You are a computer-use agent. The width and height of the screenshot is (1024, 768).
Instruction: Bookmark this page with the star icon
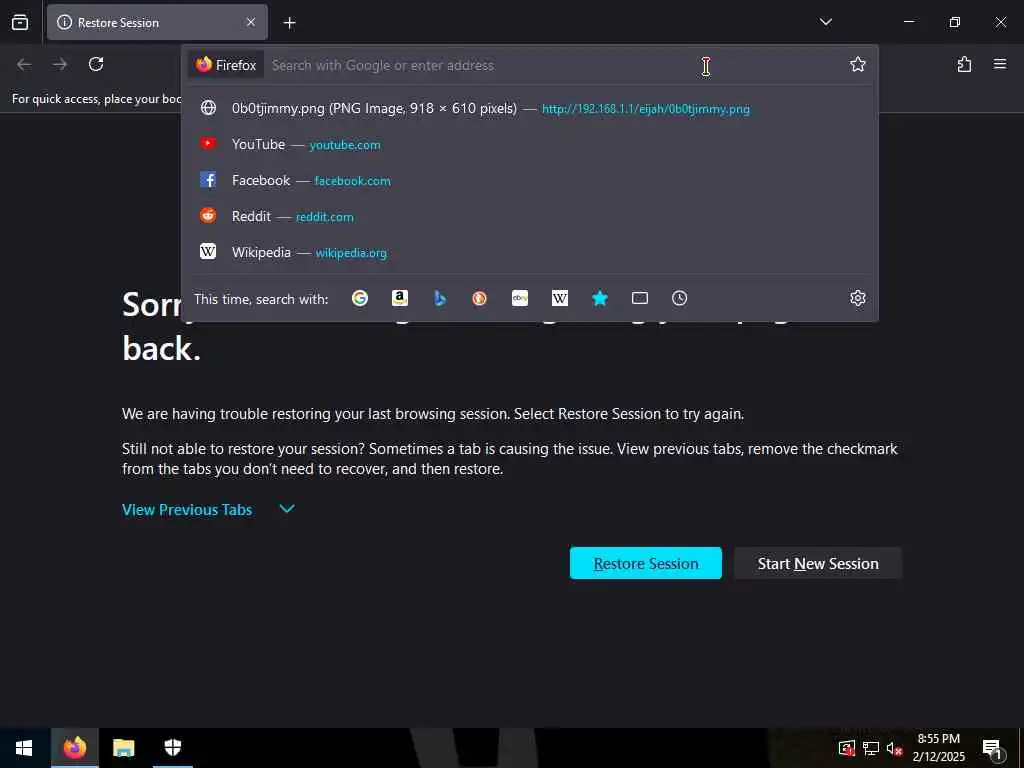coord(857,64)
